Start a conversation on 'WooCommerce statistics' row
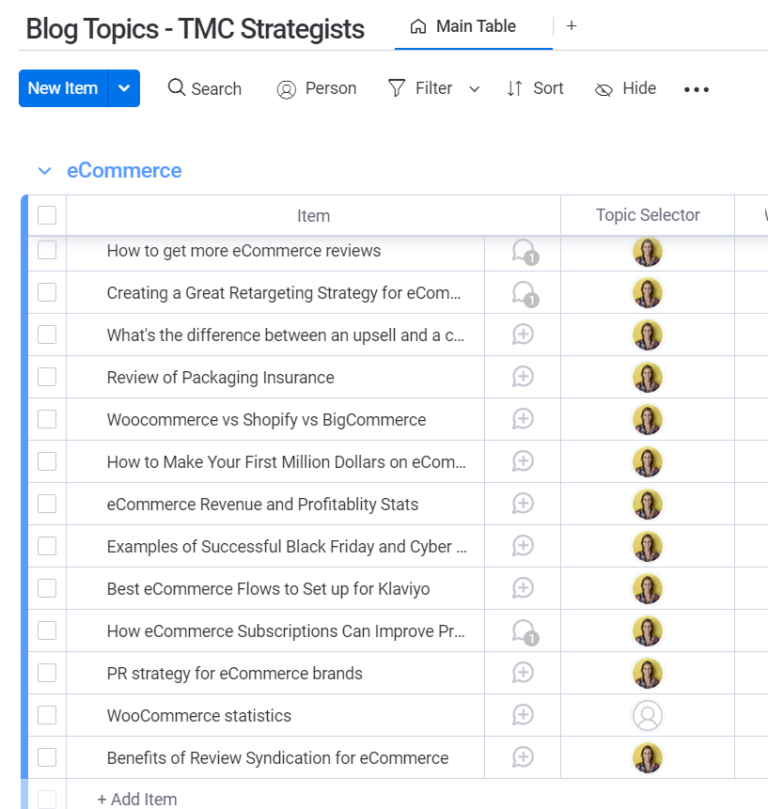768x809 pixels. (x=522, y=715)
